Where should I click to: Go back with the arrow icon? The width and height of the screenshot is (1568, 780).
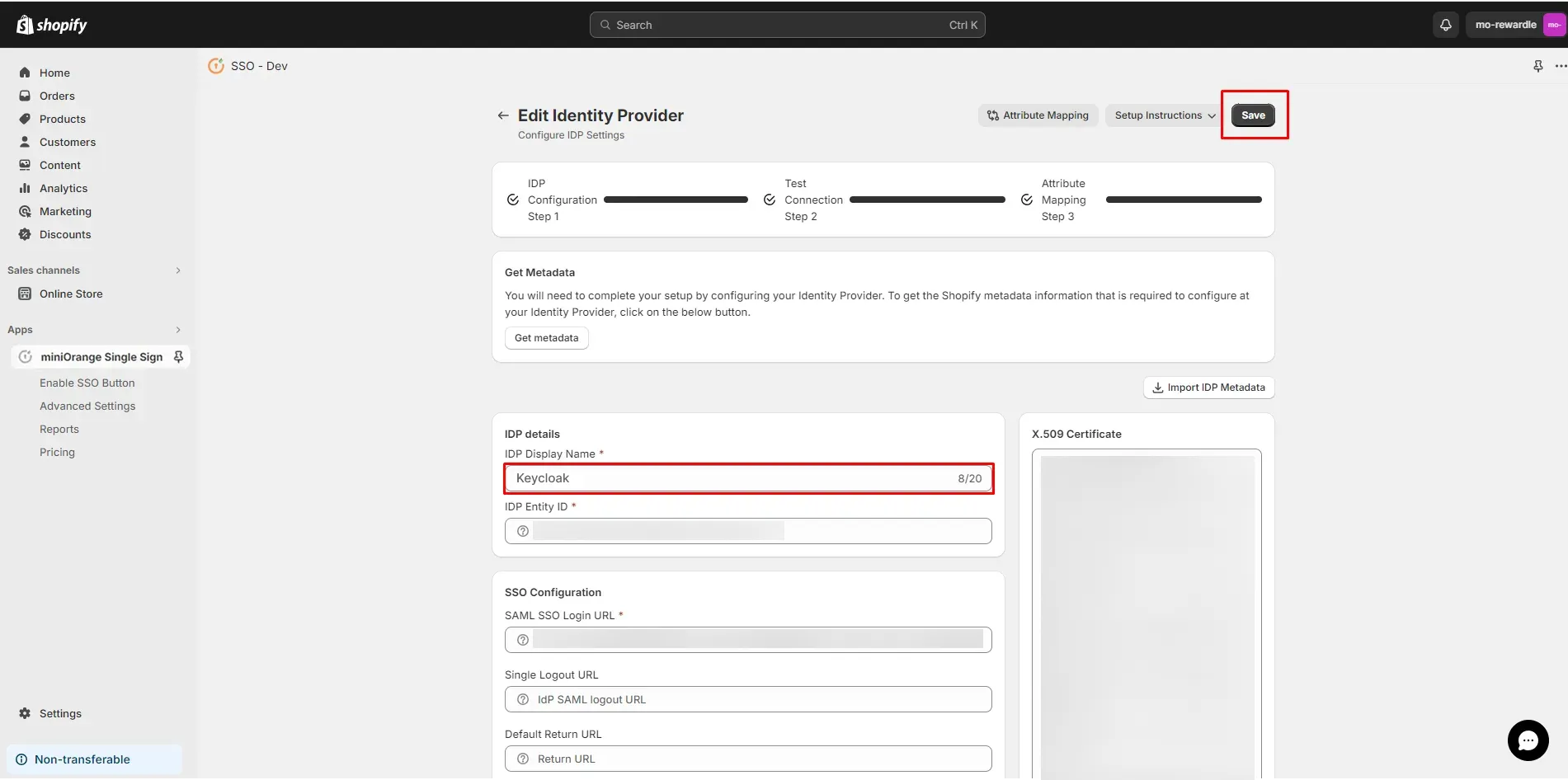503,115
